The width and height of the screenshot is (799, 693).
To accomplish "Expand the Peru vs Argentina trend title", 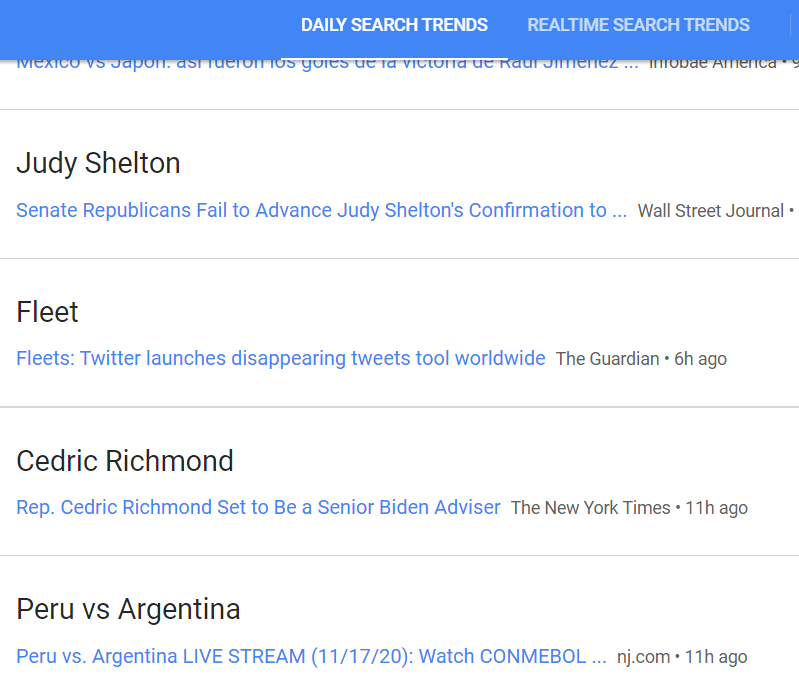I will point(128,609).
